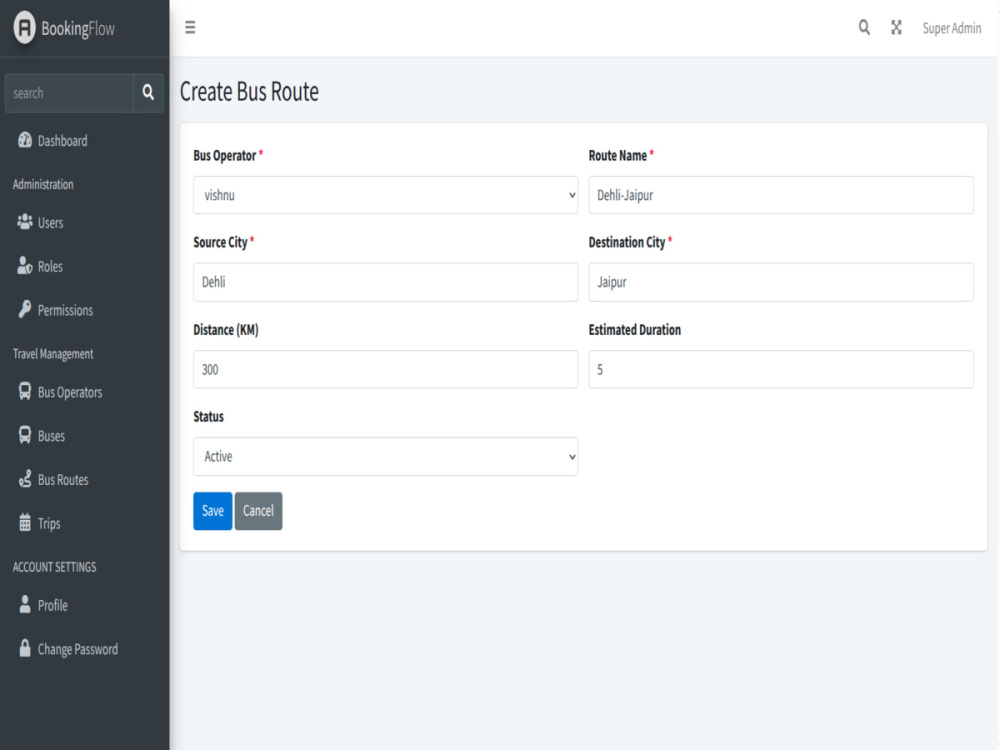Select Buses in the sidebar
The height and width of the screenshot is (750, 1000).
[x=84, y=436]
